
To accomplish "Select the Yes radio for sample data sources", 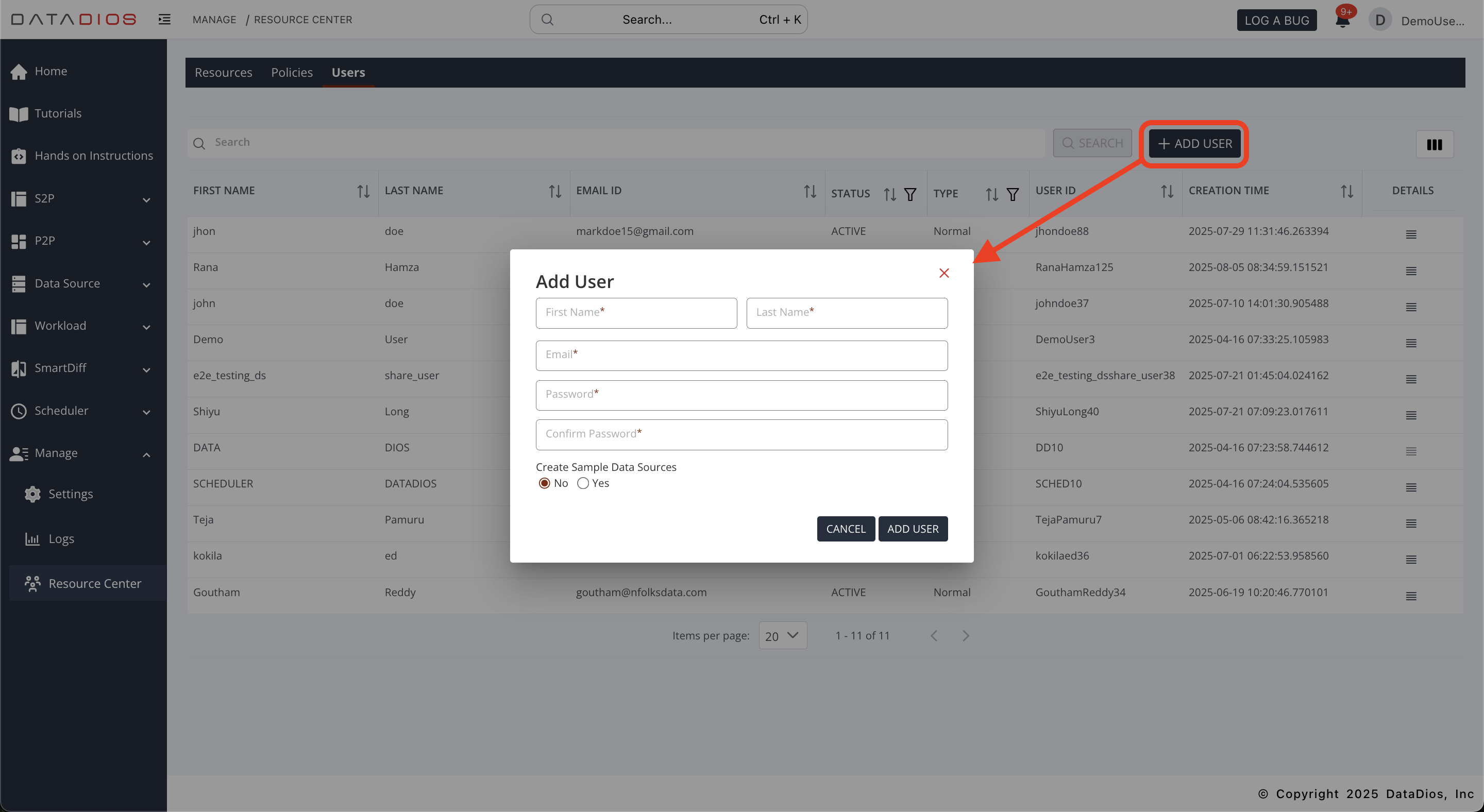I will point(583,483).
